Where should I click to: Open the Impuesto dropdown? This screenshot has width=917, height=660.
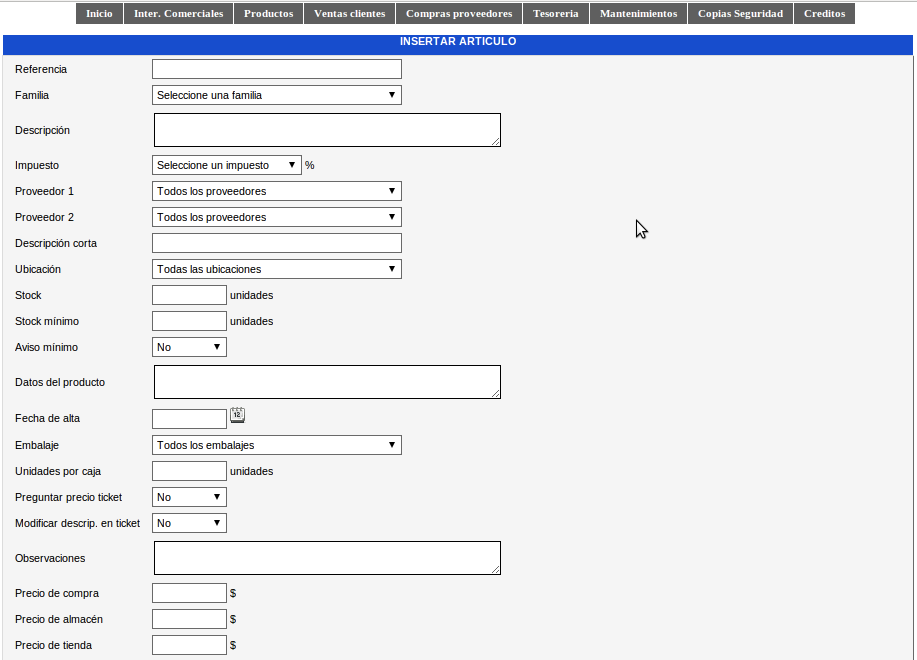coord(226,164)
